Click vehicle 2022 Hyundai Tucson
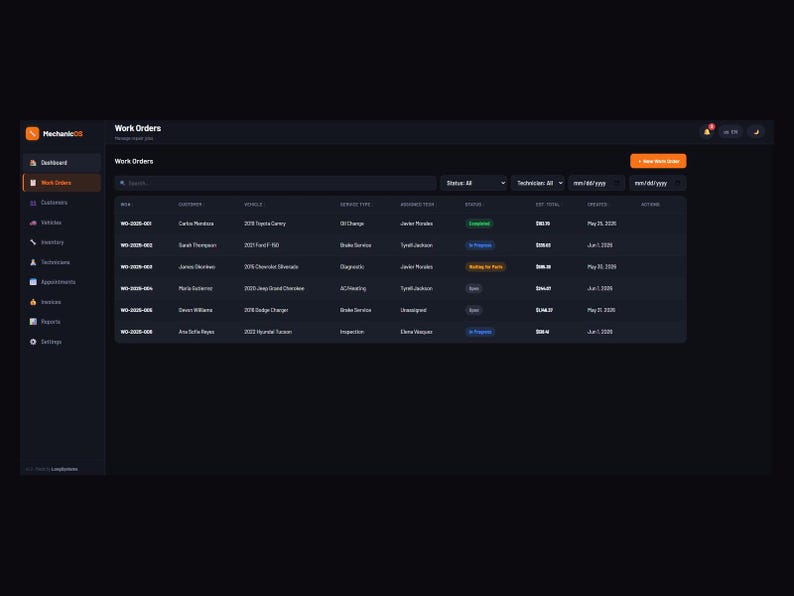 268,332
